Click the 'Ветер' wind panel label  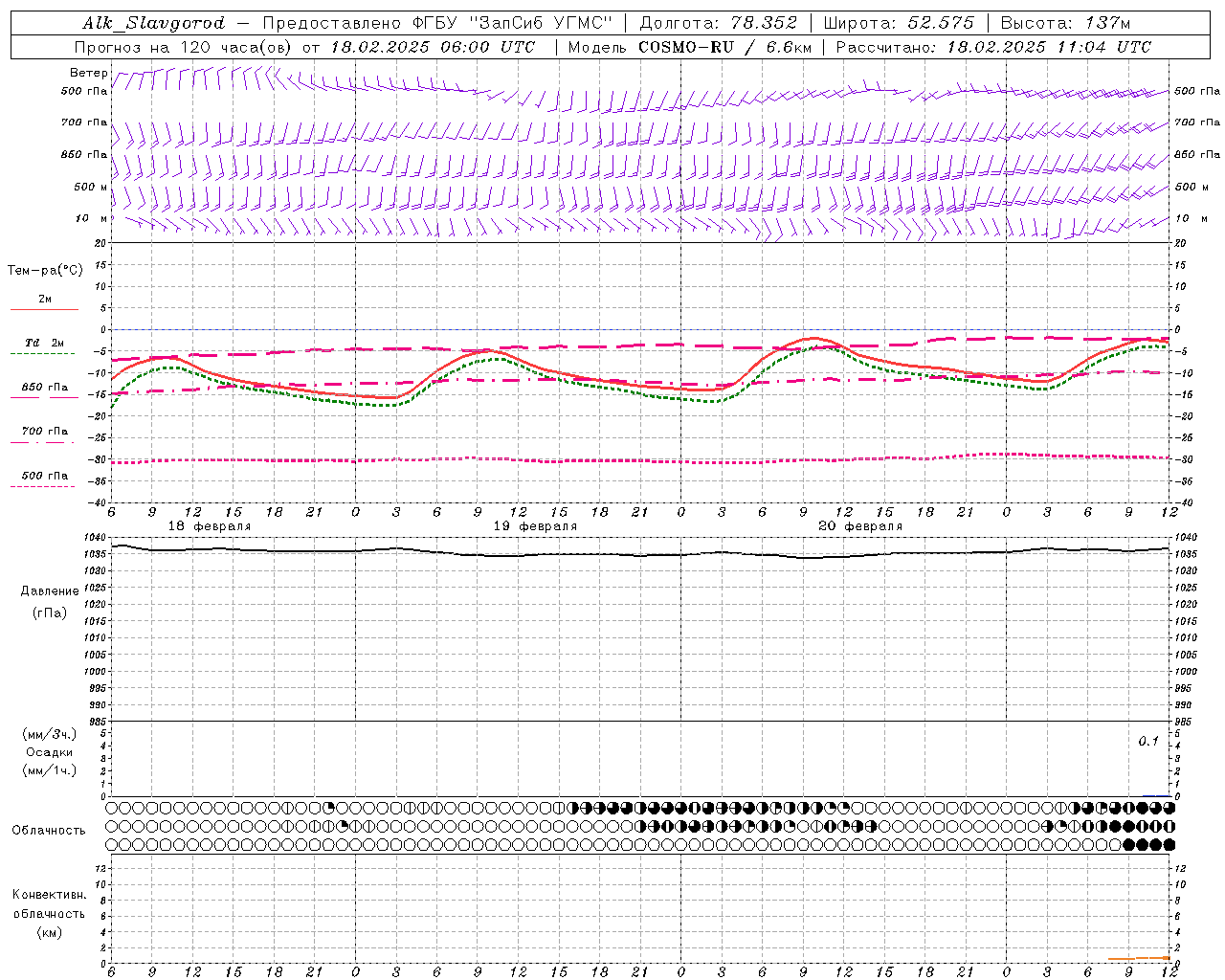point(88,73)
